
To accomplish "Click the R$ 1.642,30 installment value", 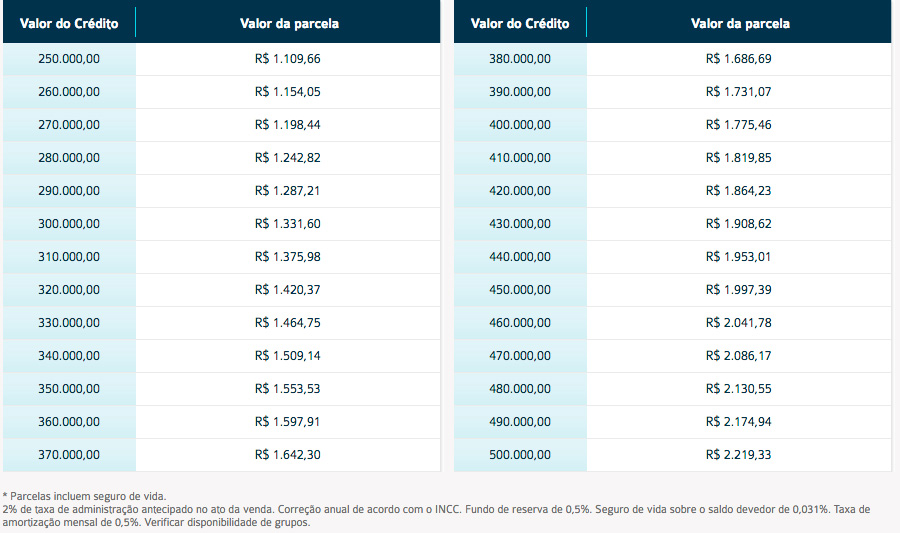I will 288,455.
